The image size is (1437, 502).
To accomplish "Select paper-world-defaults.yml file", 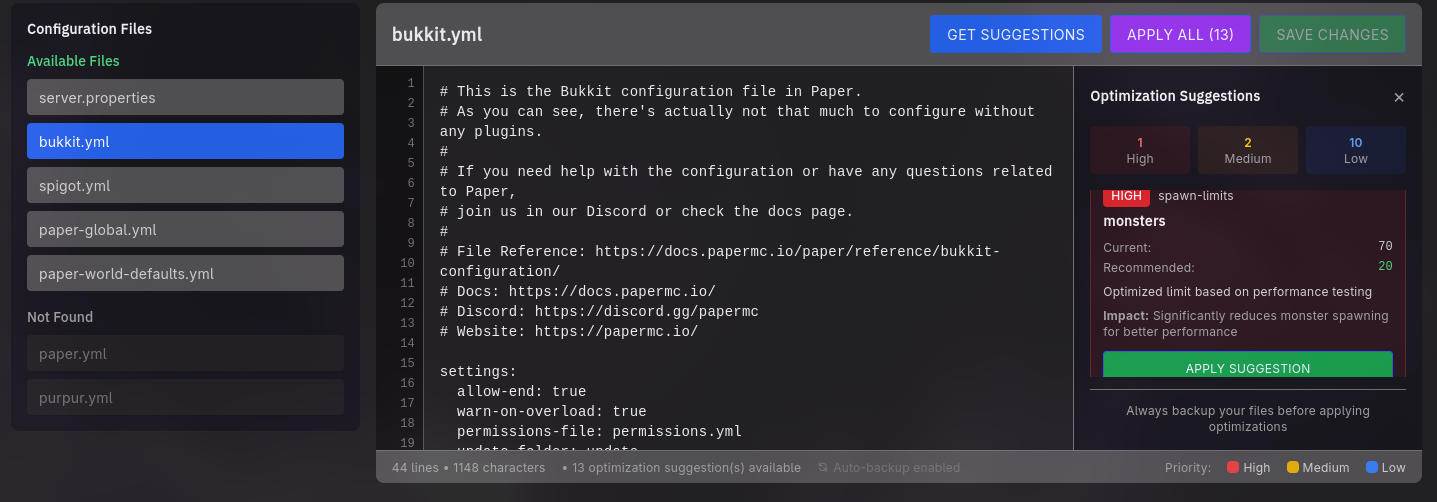I will click(185, 273).
